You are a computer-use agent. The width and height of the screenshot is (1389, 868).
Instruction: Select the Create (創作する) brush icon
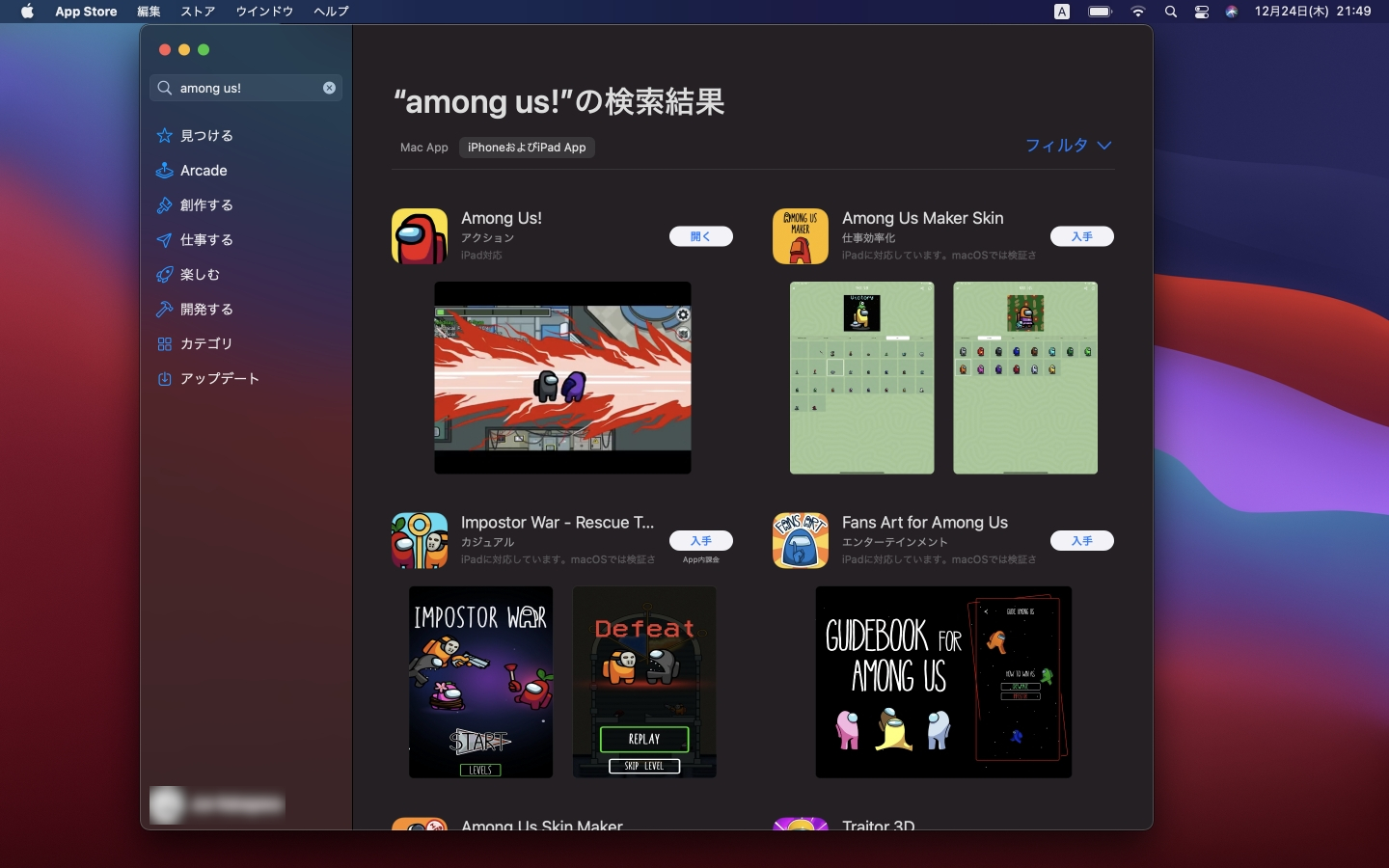tap(165, 205)
